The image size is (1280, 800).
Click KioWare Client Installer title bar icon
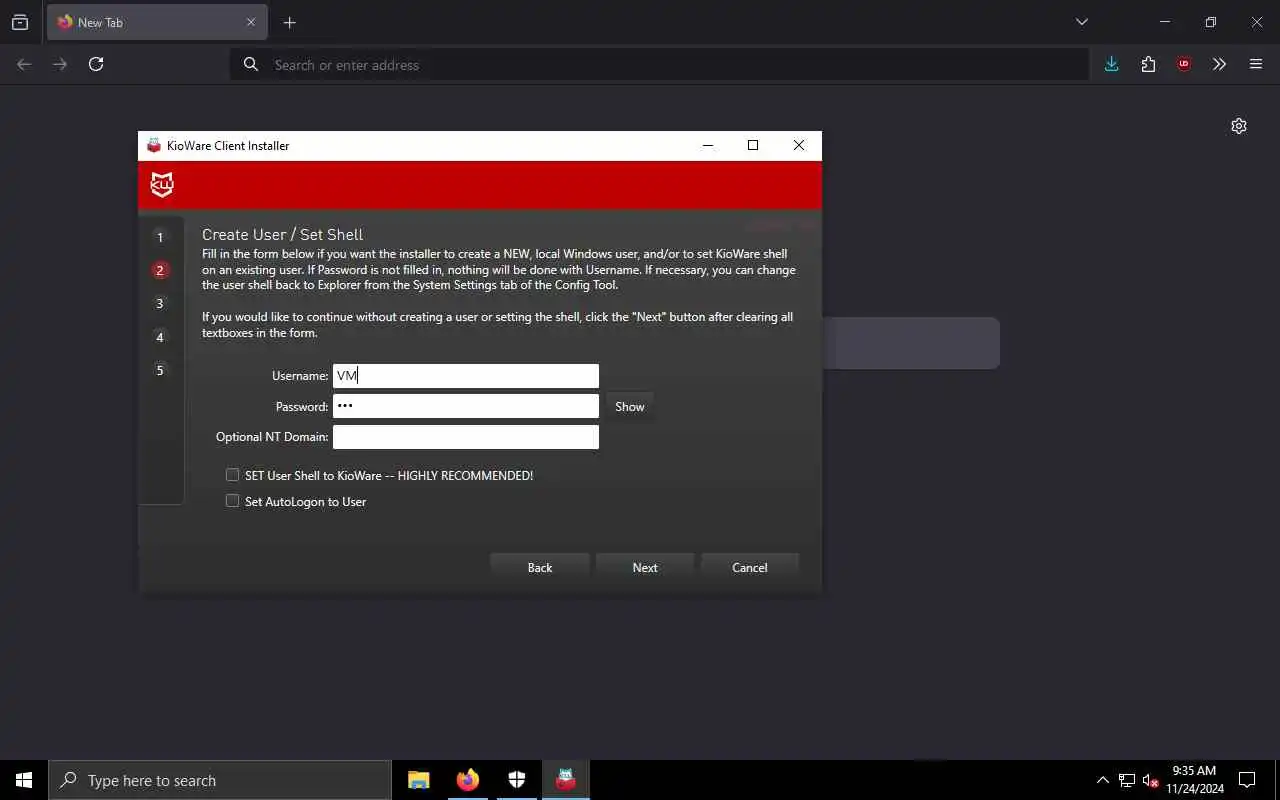[x=153, y=145]
